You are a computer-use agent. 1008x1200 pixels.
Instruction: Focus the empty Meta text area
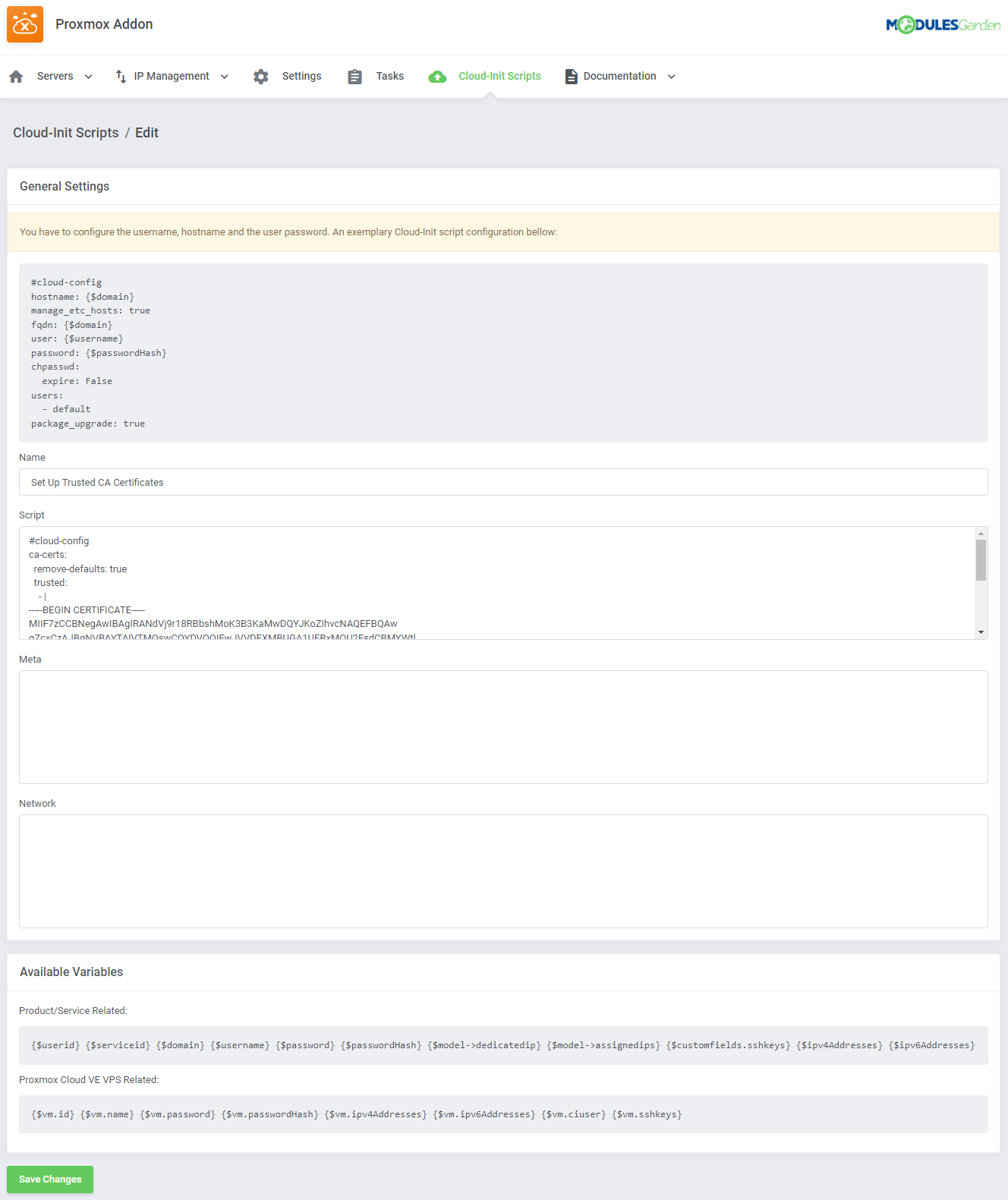click(x=502, y=726)
